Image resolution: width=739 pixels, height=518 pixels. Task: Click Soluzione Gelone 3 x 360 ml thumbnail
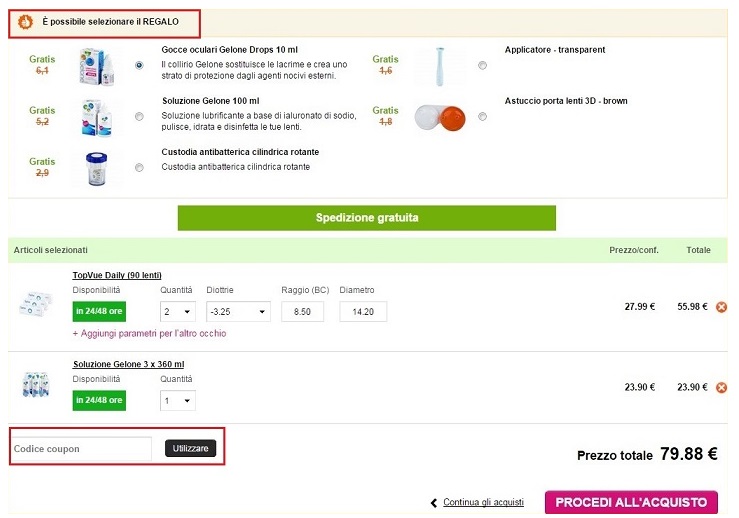coord(36,385)
